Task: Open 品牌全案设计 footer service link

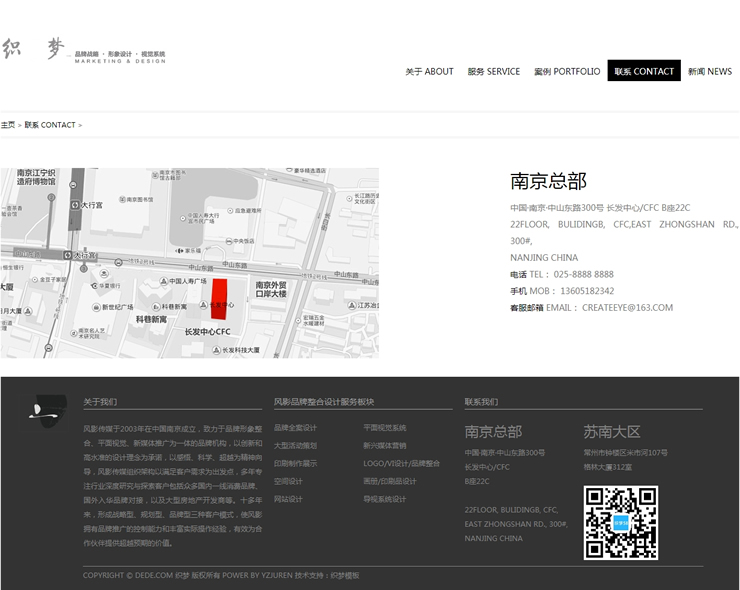Action: [x=295, y=428]
